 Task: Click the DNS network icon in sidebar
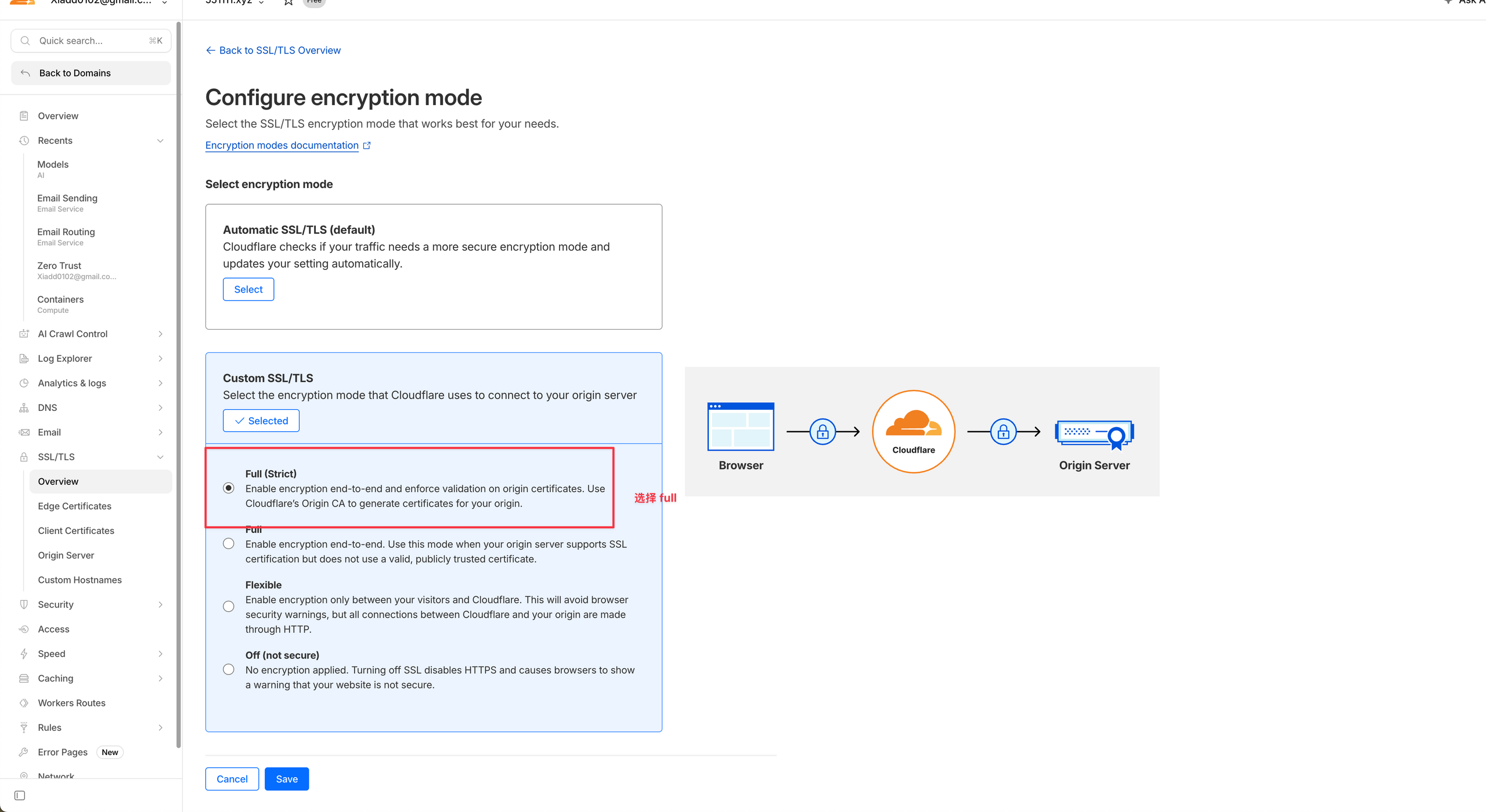click(x=24, y=407)
